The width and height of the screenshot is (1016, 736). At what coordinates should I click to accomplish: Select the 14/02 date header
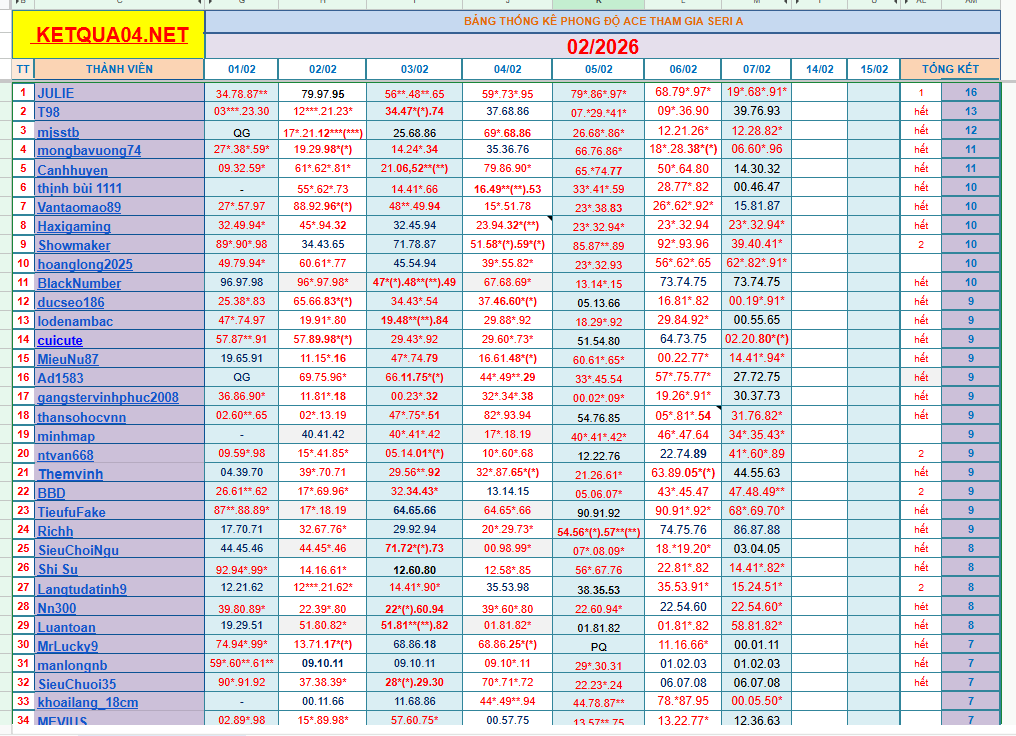(819, 69)
